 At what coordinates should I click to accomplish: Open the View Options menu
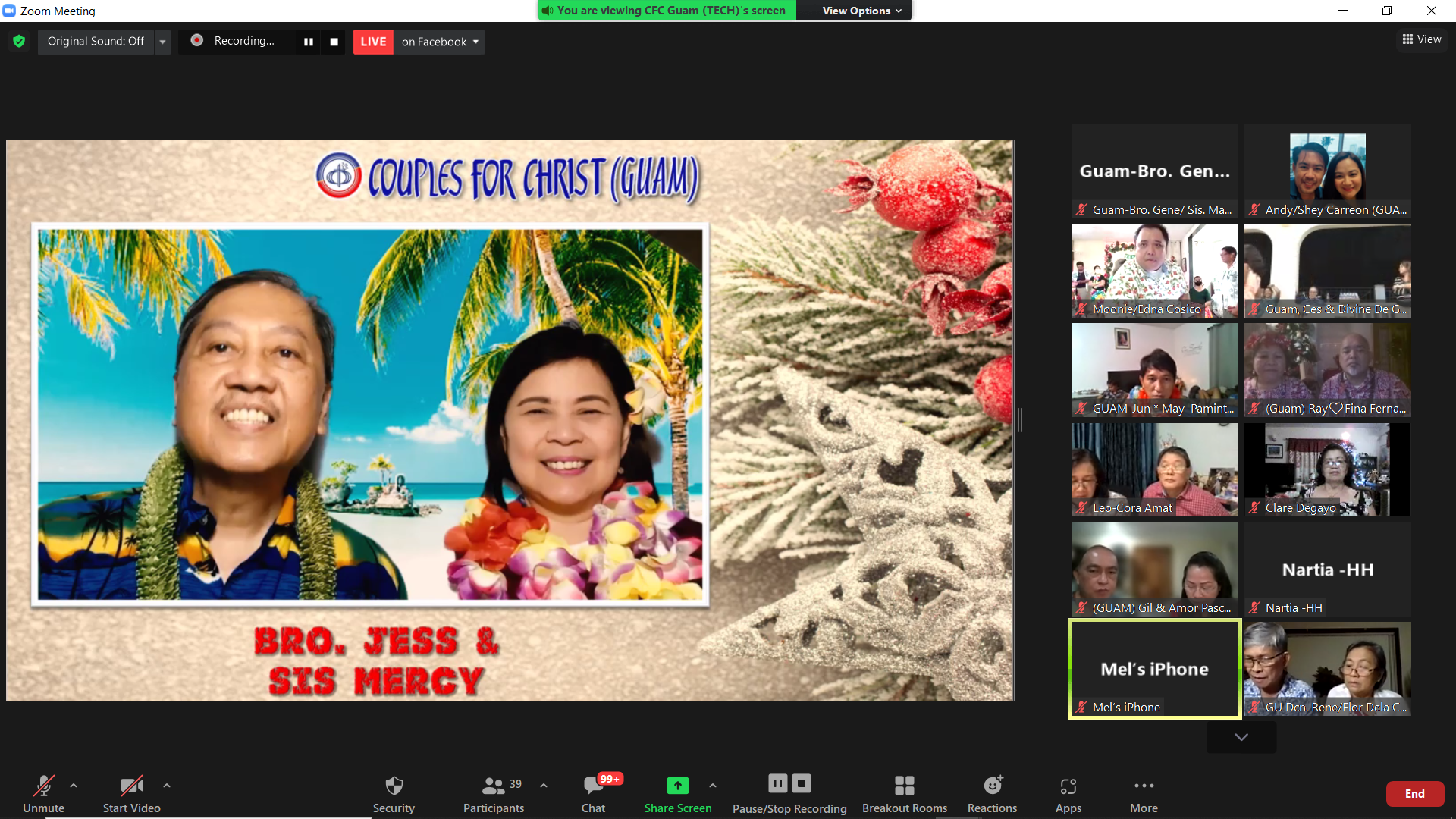coord(861,11)
